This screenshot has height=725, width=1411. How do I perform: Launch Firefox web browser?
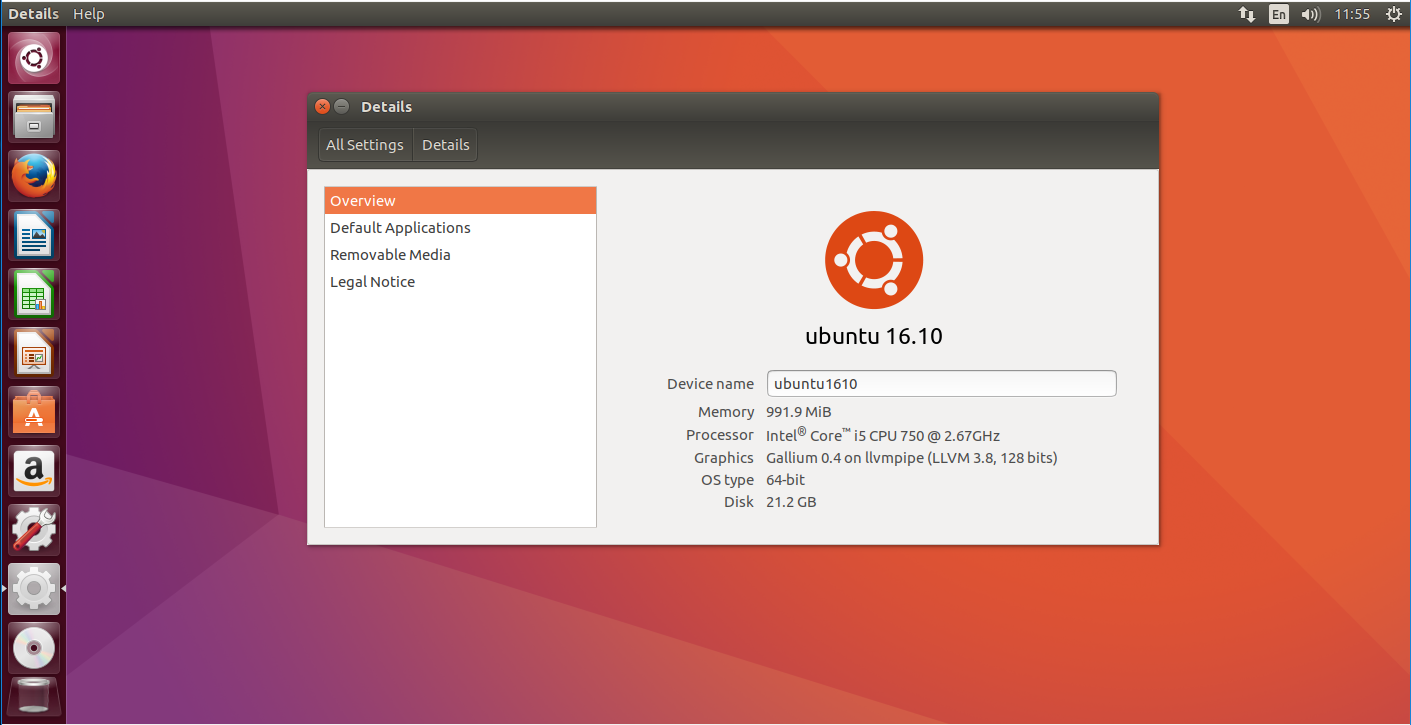[34, 176]
